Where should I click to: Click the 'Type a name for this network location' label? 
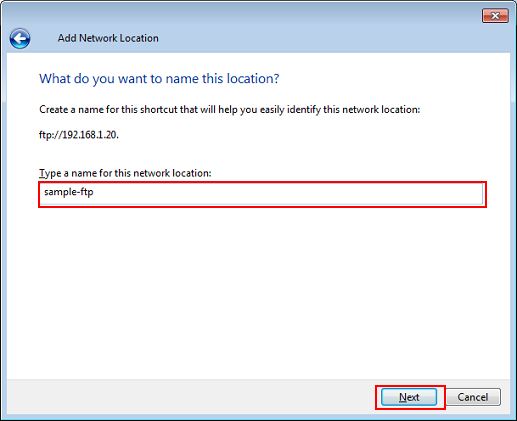click(x=125, y=173)
